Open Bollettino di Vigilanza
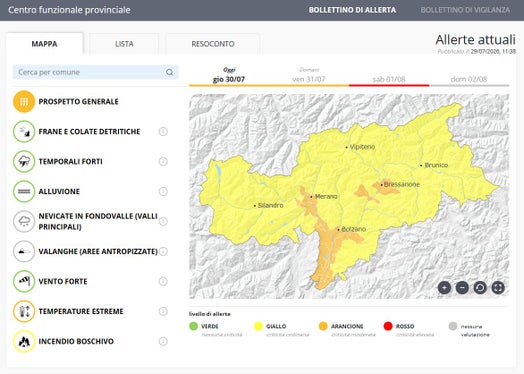 [x=465, y=10]
